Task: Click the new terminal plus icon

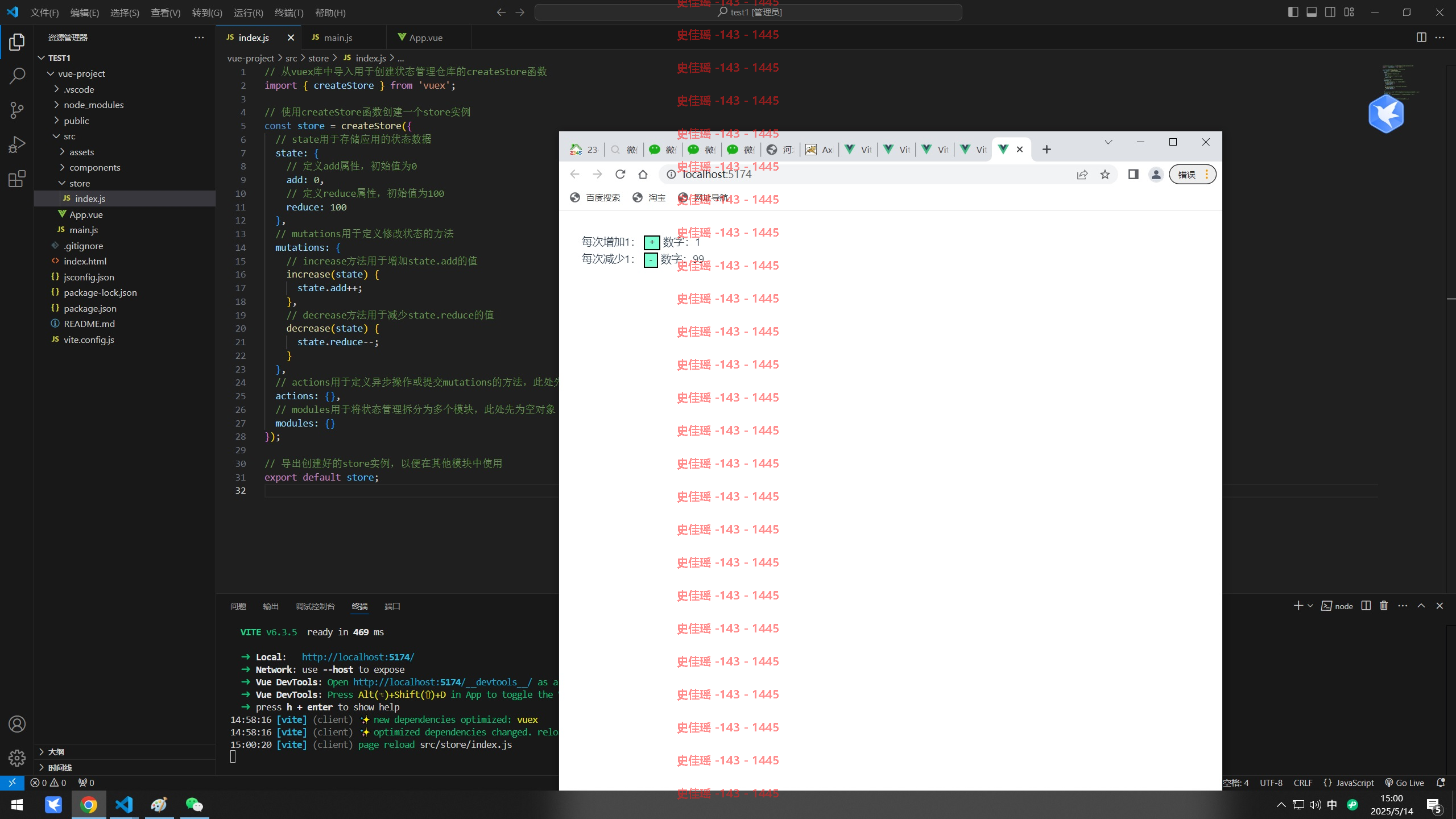Action: 1298,606
